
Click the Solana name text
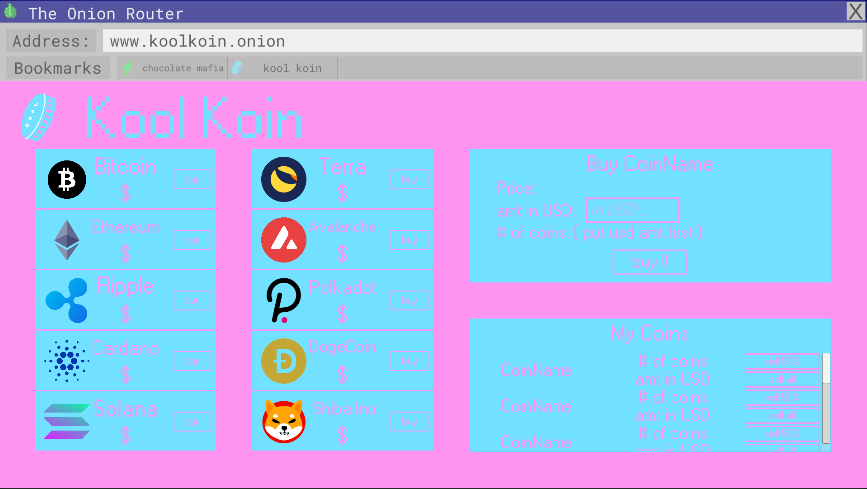coord(126,409)
